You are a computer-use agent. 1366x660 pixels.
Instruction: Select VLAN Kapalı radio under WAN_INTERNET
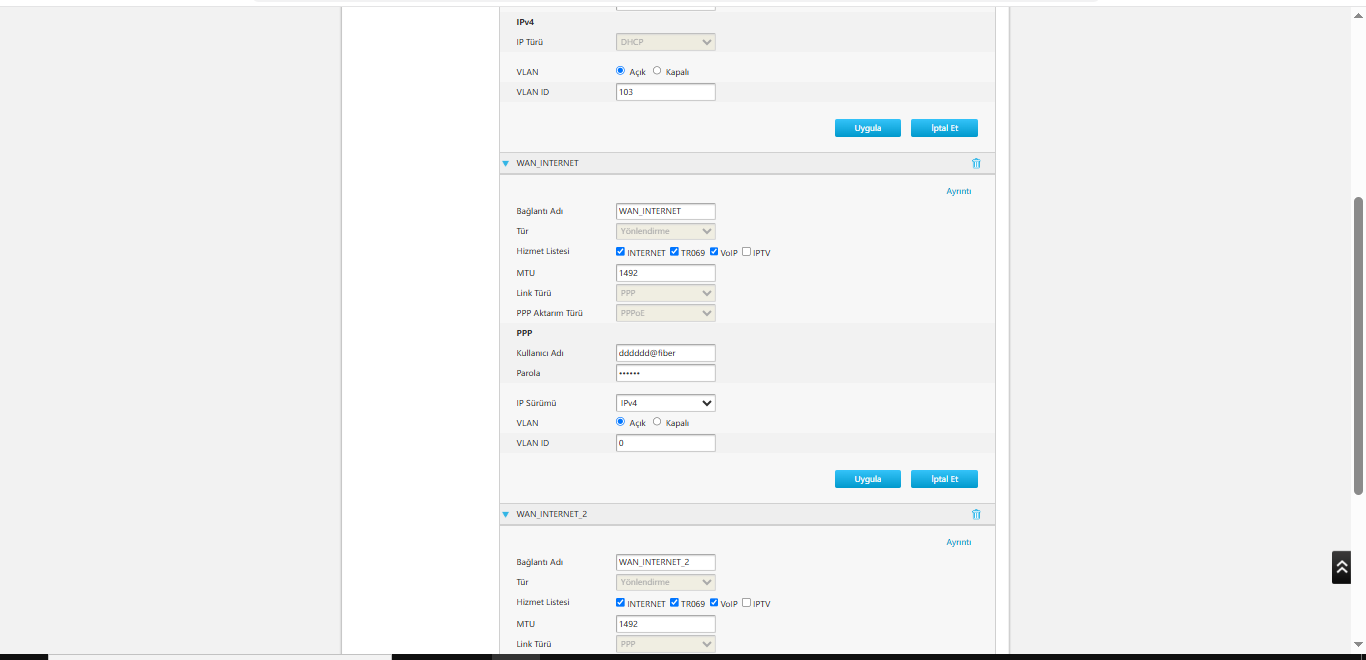click(x=657, y=422)
